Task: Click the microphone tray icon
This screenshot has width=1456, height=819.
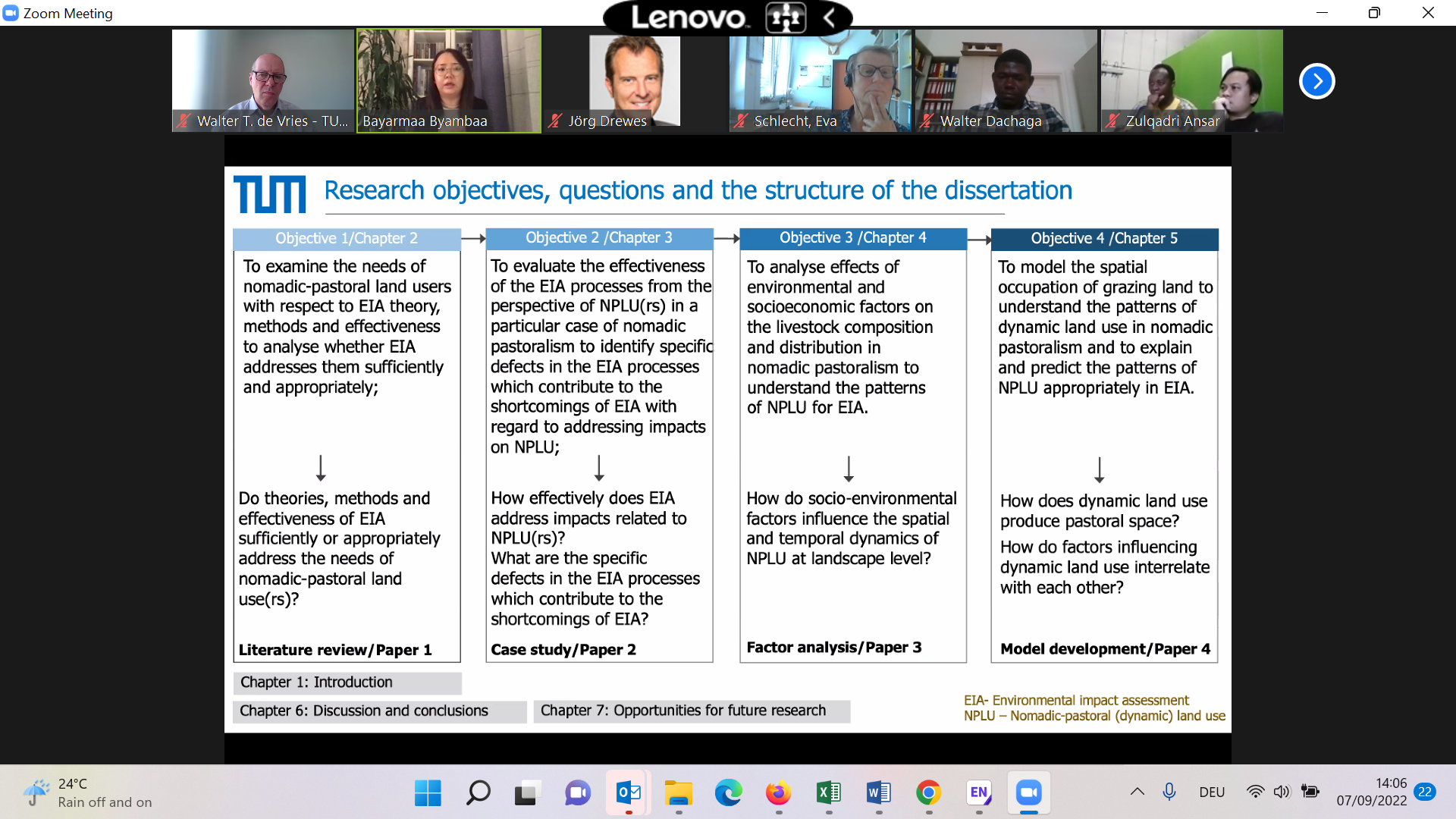Action: (1169, 792)
